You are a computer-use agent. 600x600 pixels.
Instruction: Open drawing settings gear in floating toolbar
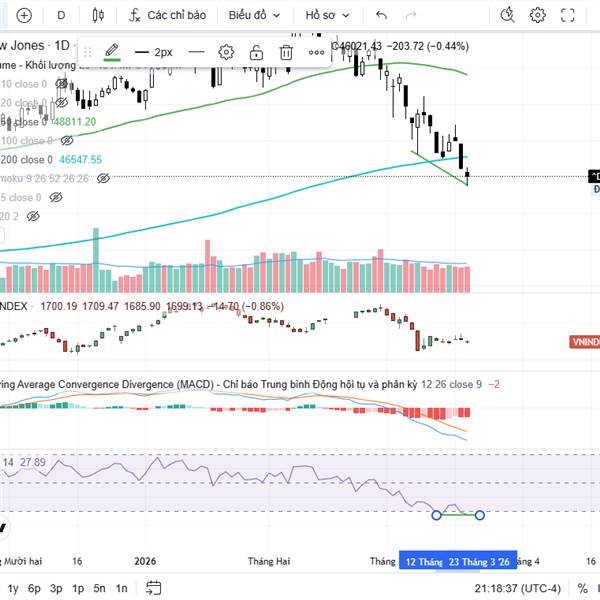click(x=226, y=52)
